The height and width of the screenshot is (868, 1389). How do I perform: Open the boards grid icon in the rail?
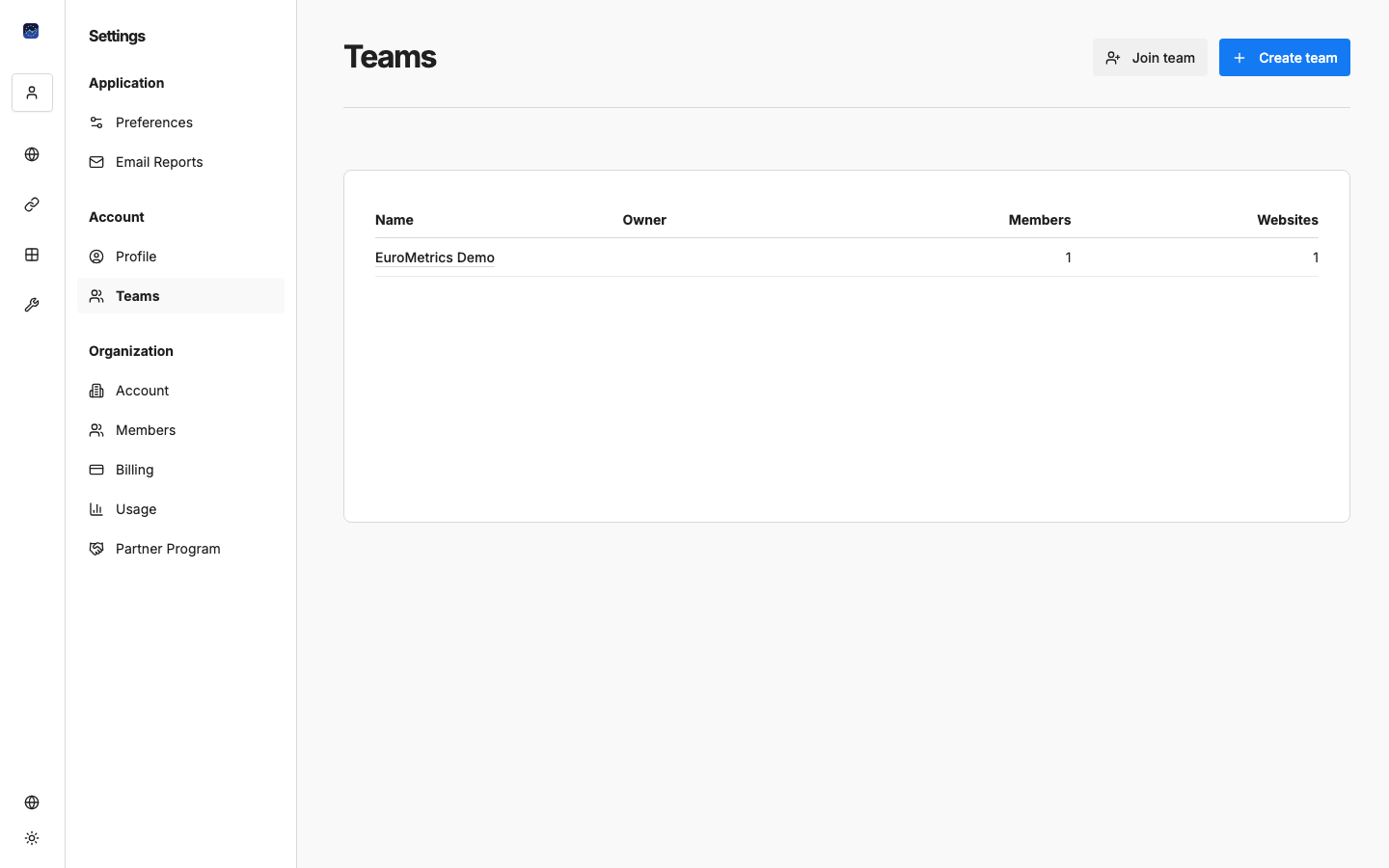(32, 255)
